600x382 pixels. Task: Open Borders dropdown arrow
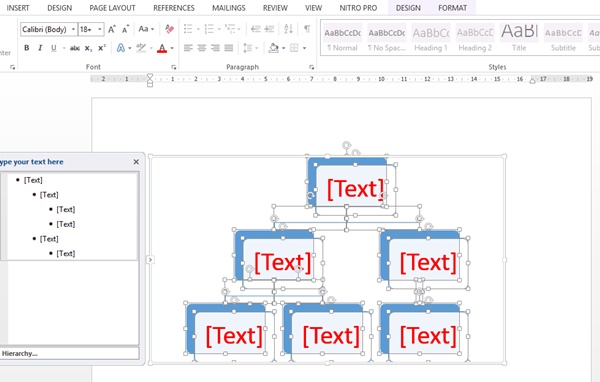pyautogui.click(x=305, y=48)
